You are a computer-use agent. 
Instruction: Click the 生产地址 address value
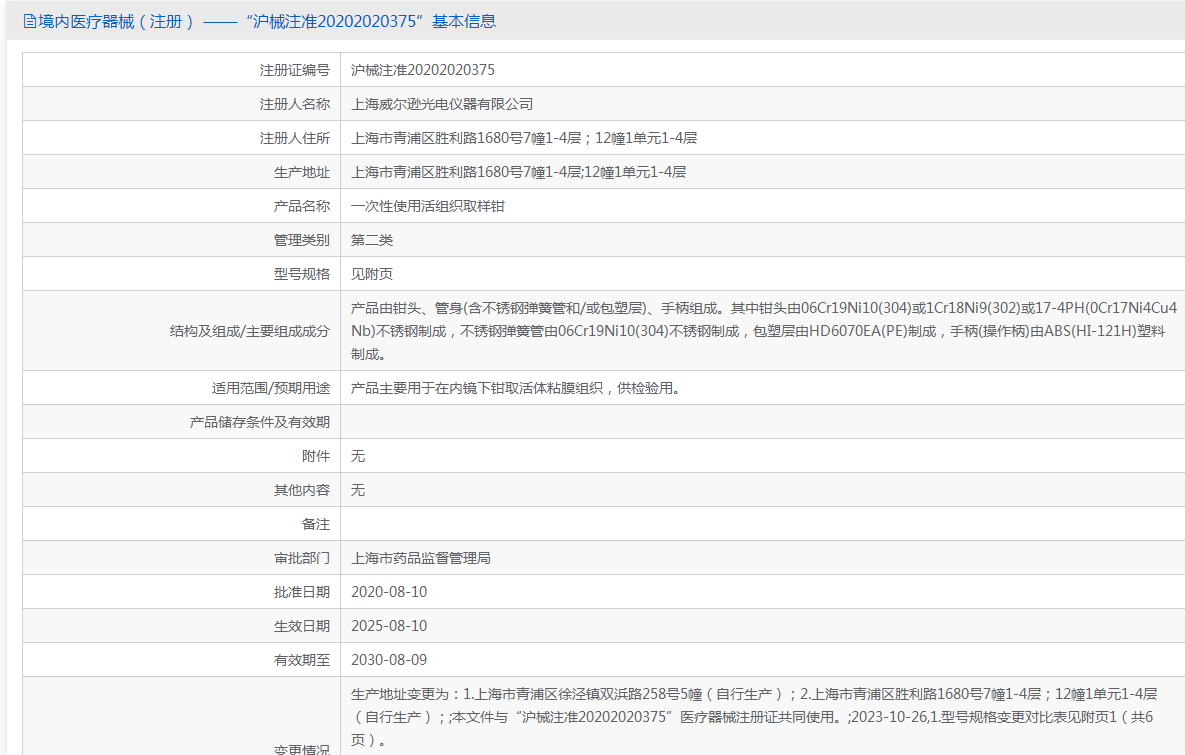pyautogui.click(x=518, y=172)
